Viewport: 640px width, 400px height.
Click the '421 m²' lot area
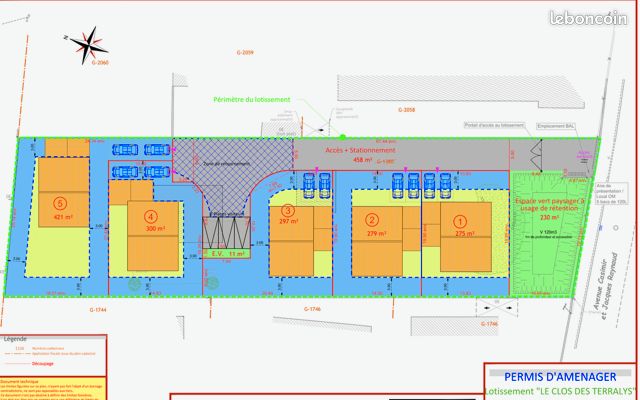pyautogui.click(x=63, y=217)
